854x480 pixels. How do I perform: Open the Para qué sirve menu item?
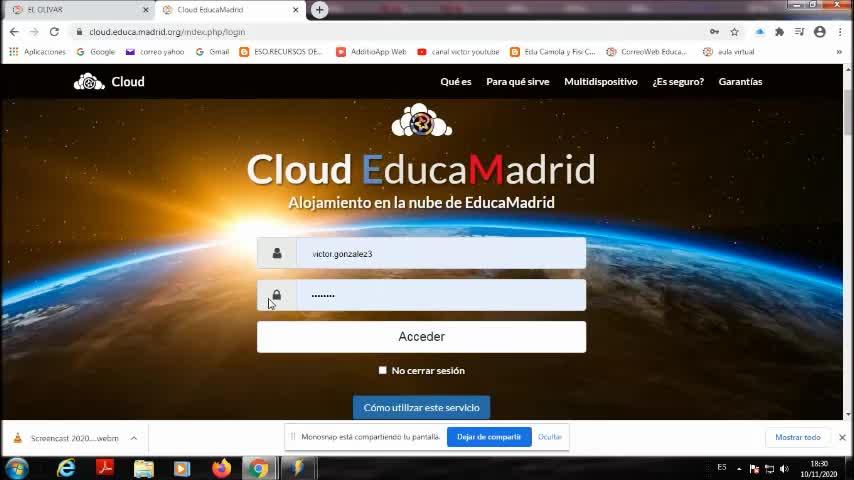[x=517, y=82]
